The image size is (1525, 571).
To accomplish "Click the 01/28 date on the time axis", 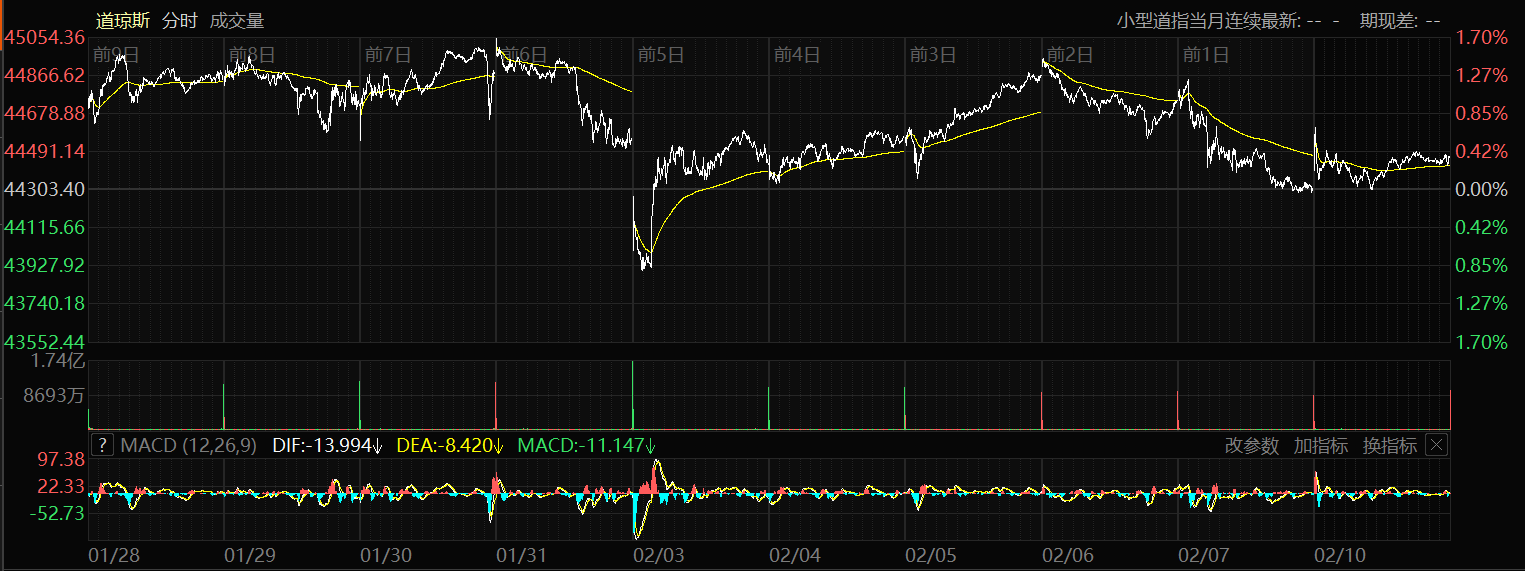I will pyautogui.click(x=115, y=554).
